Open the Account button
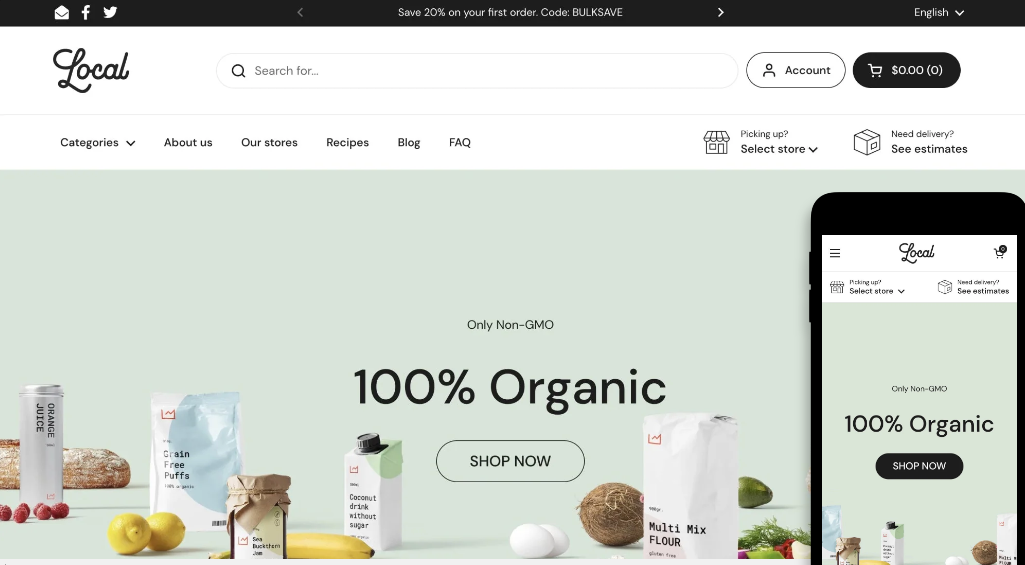This screenshot has width=1025, height=565. (796, 70)
